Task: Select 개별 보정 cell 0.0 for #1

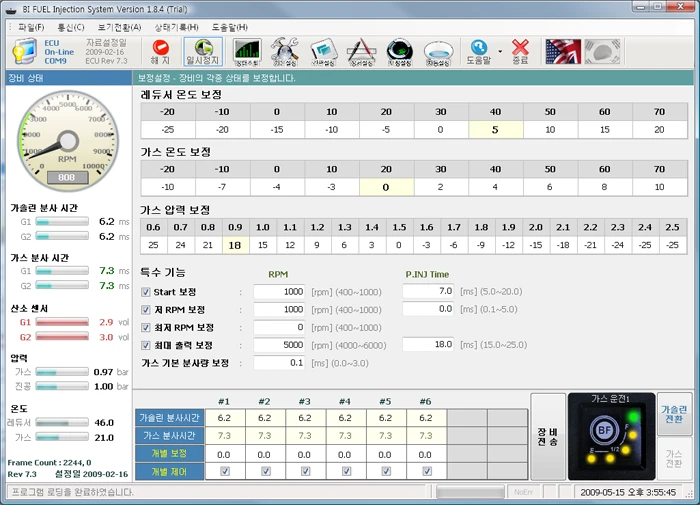Action: (x=224, y=455)
